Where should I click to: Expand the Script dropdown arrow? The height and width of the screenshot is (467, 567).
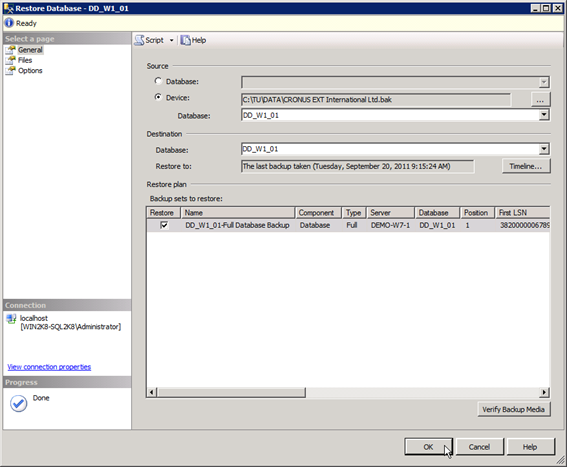click(171, 40)
